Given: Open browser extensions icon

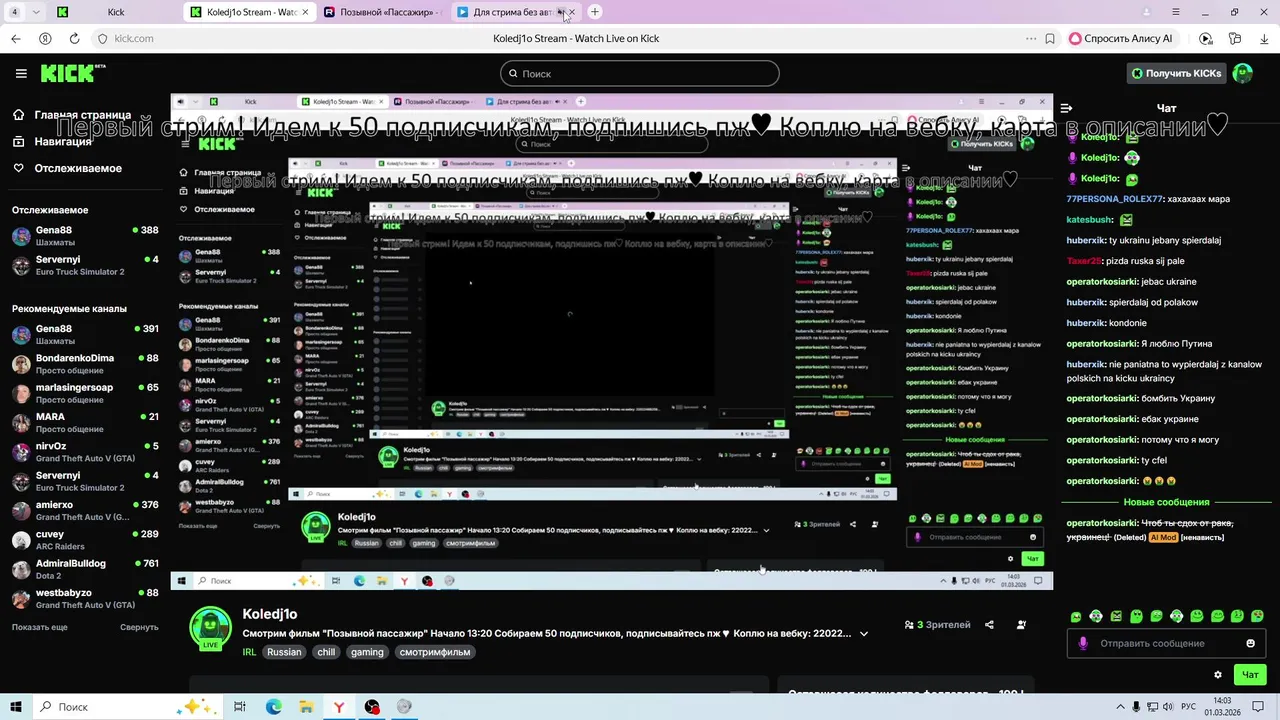Looking at the screenshot, I should tap(1236, 38).
